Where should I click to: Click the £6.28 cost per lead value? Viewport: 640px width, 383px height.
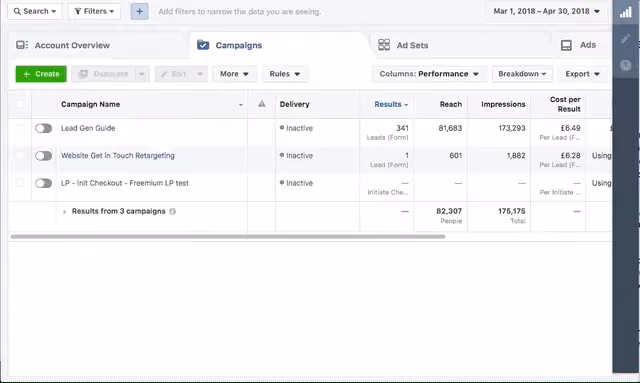[x=571, y=156]
